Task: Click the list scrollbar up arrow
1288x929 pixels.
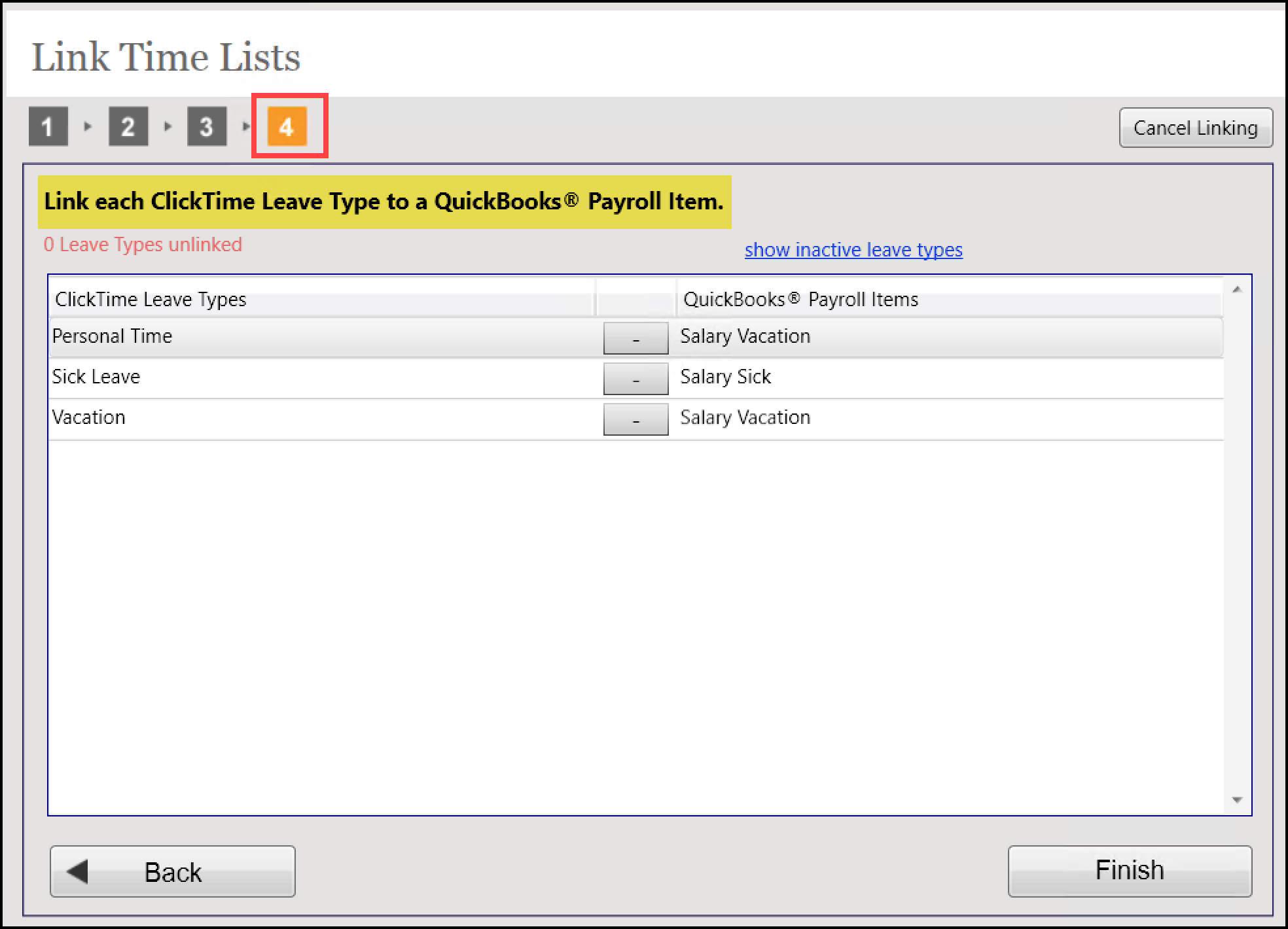Action: [1237, 290]
